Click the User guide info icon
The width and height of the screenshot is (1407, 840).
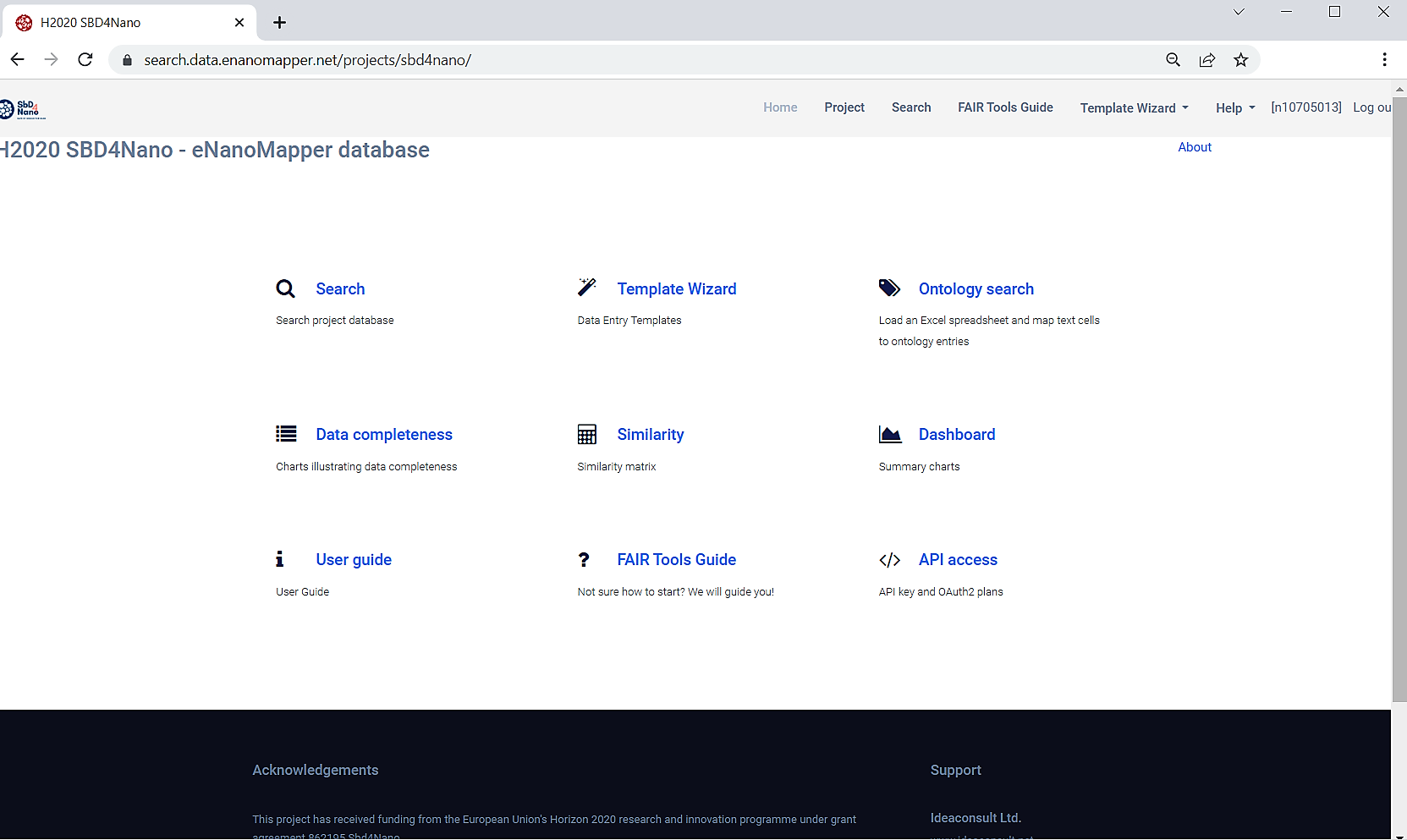[x=280, y=559]
